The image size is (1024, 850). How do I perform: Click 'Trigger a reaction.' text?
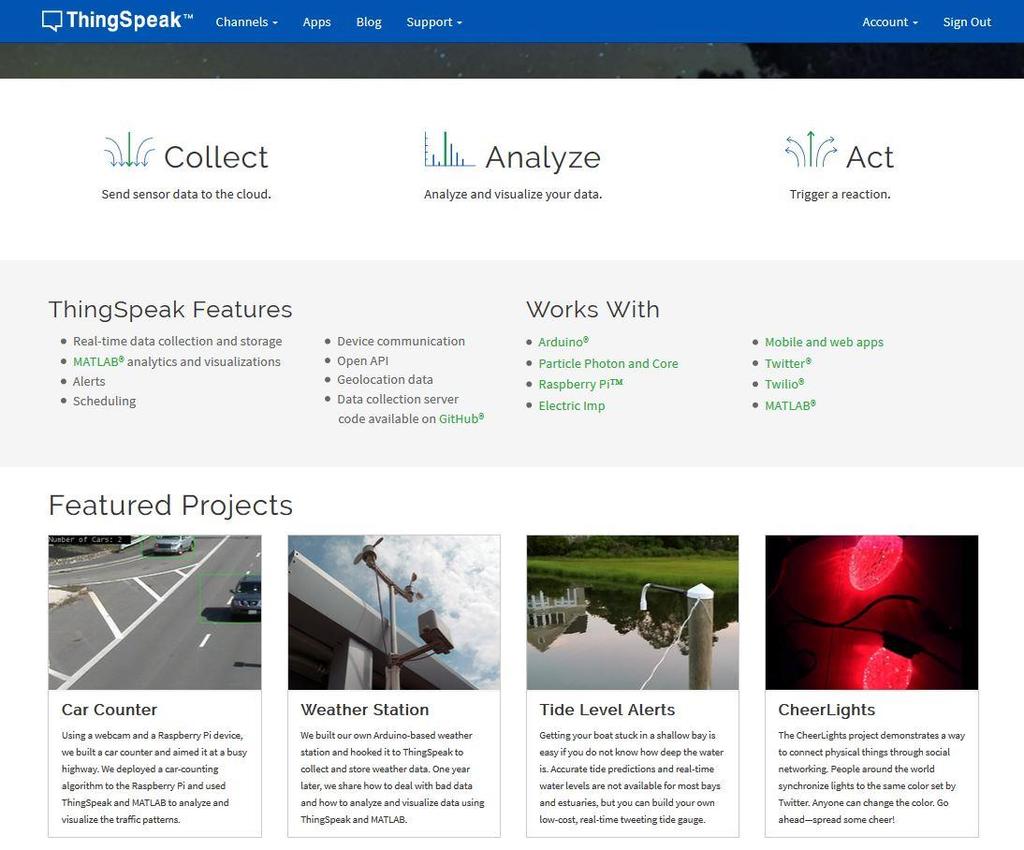tap(840, 194)
